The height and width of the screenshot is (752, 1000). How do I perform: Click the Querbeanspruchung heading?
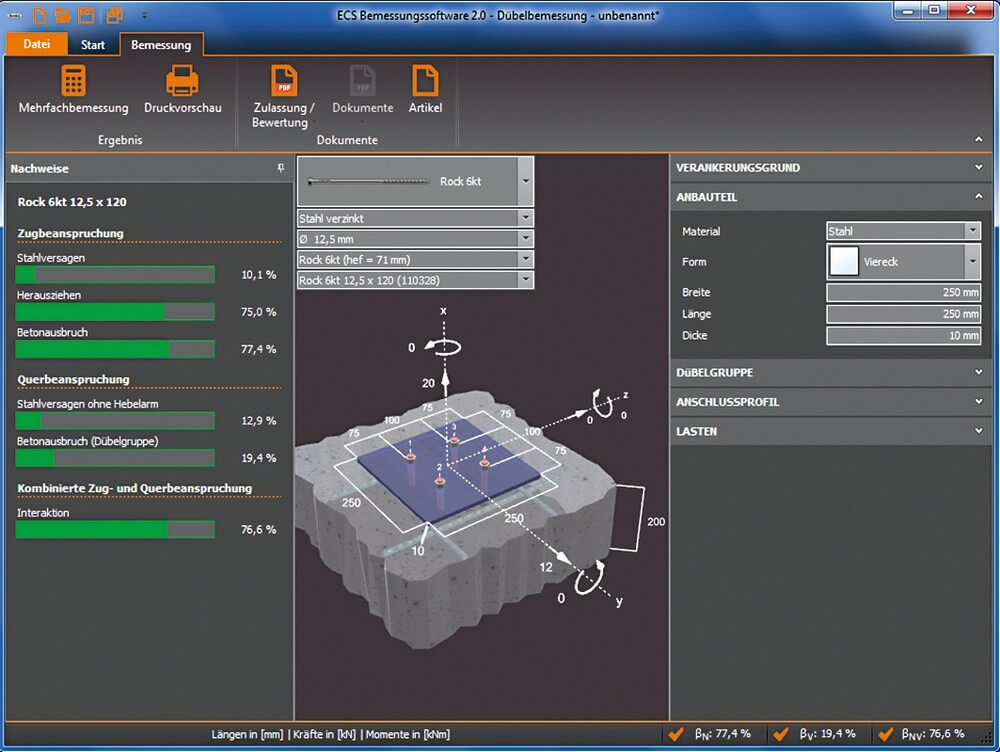(x=73, y=380)
